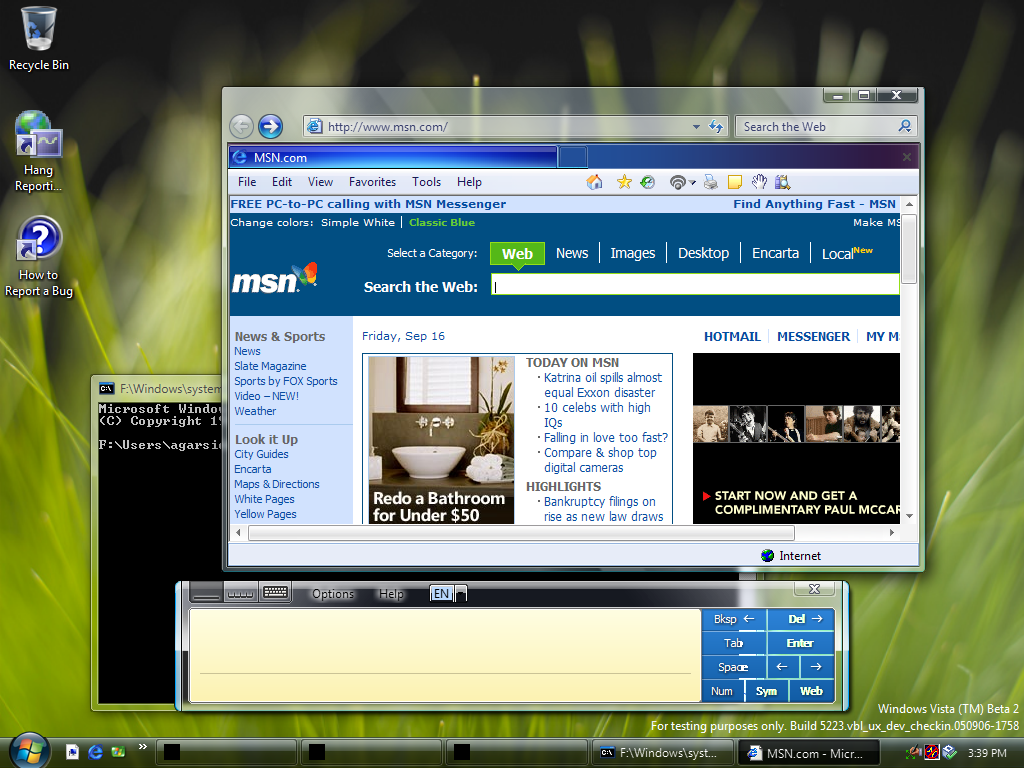
Task: Click the Recycle Bin desktop icon
Action: (39, 38)
